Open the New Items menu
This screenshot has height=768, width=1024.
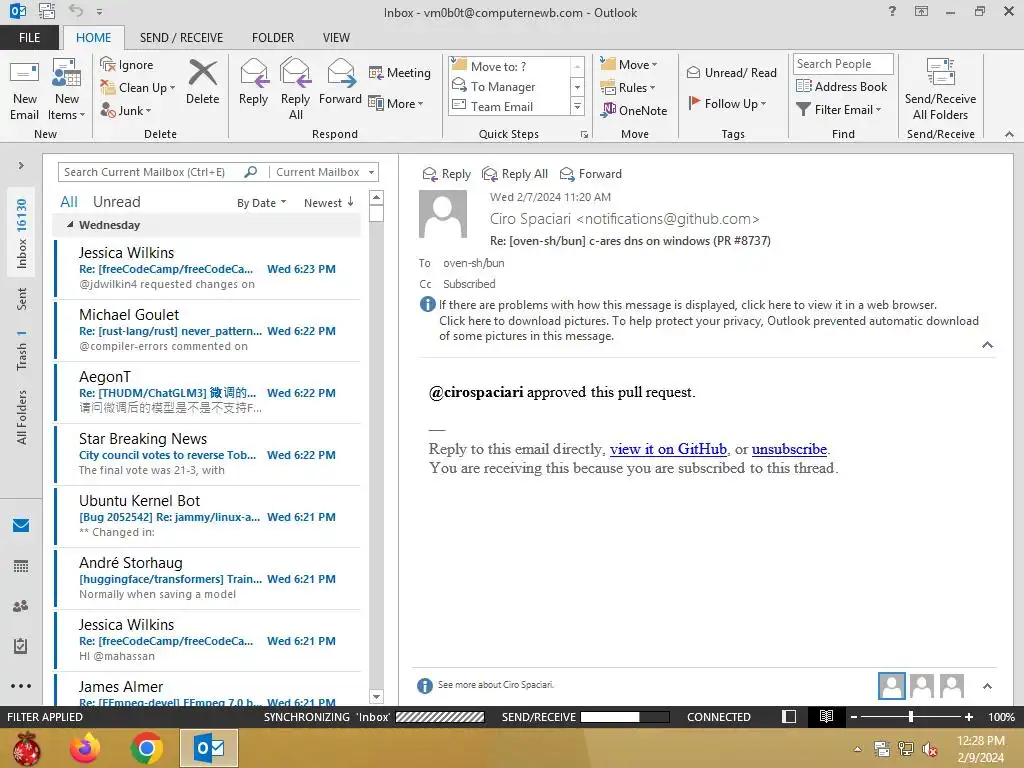point(67,90)
